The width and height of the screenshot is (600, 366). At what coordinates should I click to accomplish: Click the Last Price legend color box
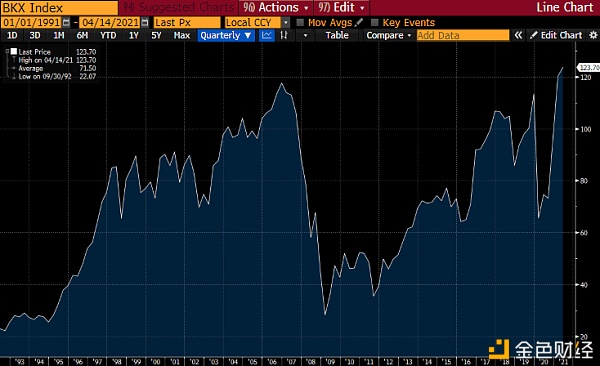click(14, 51)
